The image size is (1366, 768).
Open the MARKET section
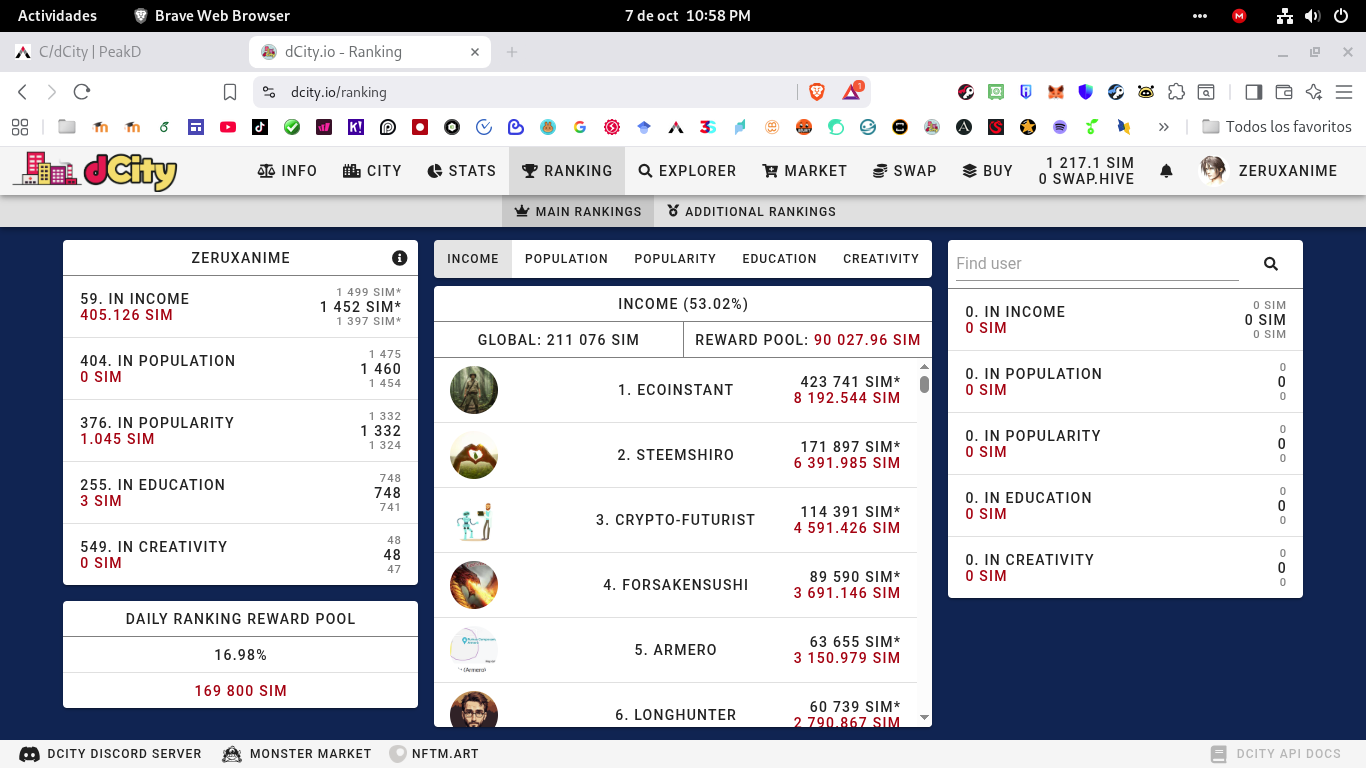click(804, 170)
